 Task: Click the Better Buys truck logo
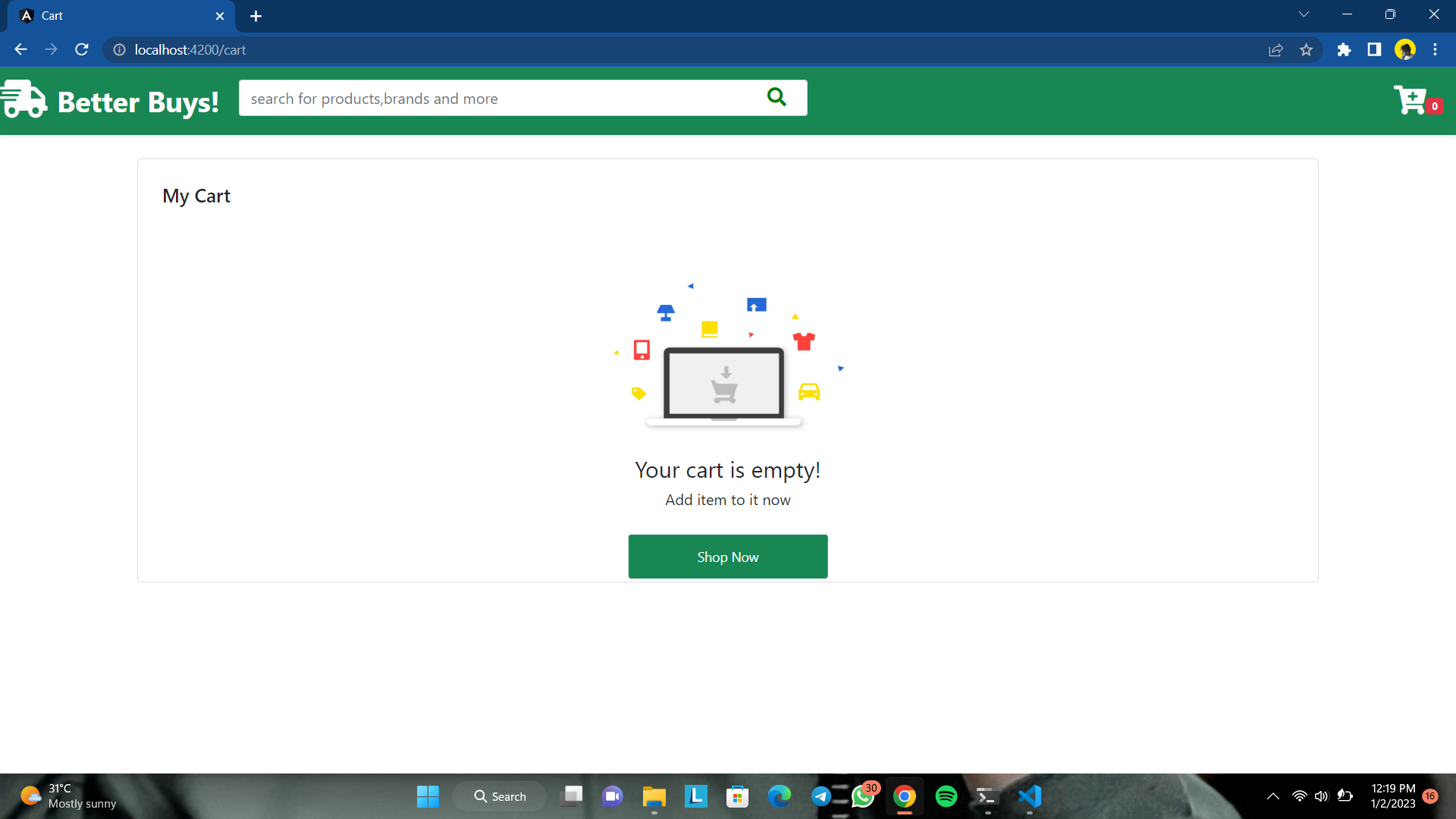click(24, 99)
